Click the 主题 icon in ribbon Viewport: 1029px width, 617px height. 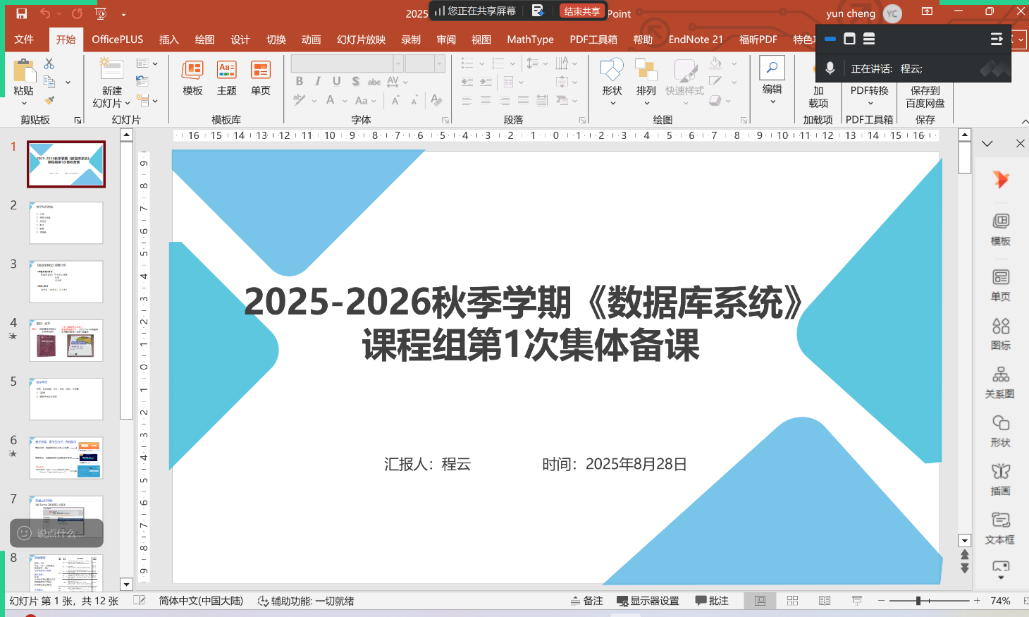pyautogui.click(x=227, y=76)
